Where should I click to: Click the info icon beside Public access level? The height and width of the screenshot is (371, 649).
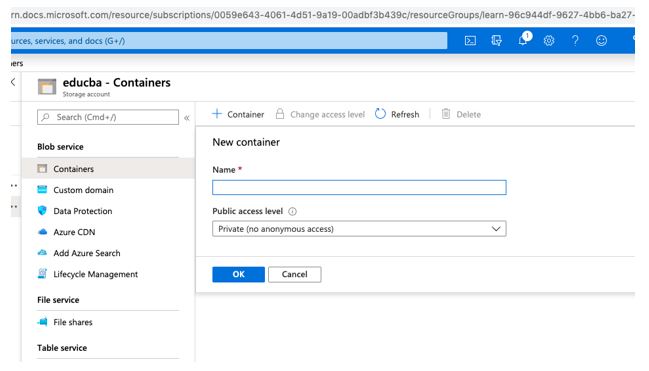pos(292,212)
